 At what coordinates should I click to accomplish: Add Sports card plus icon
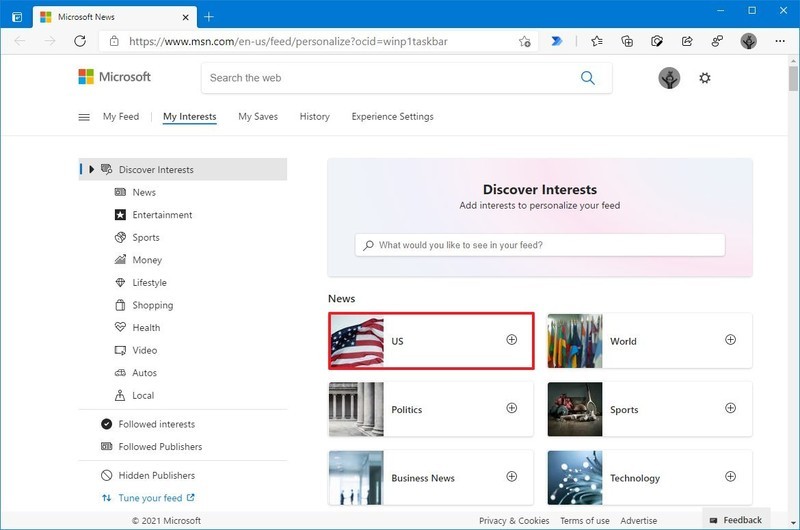click(x=731, y=408)
